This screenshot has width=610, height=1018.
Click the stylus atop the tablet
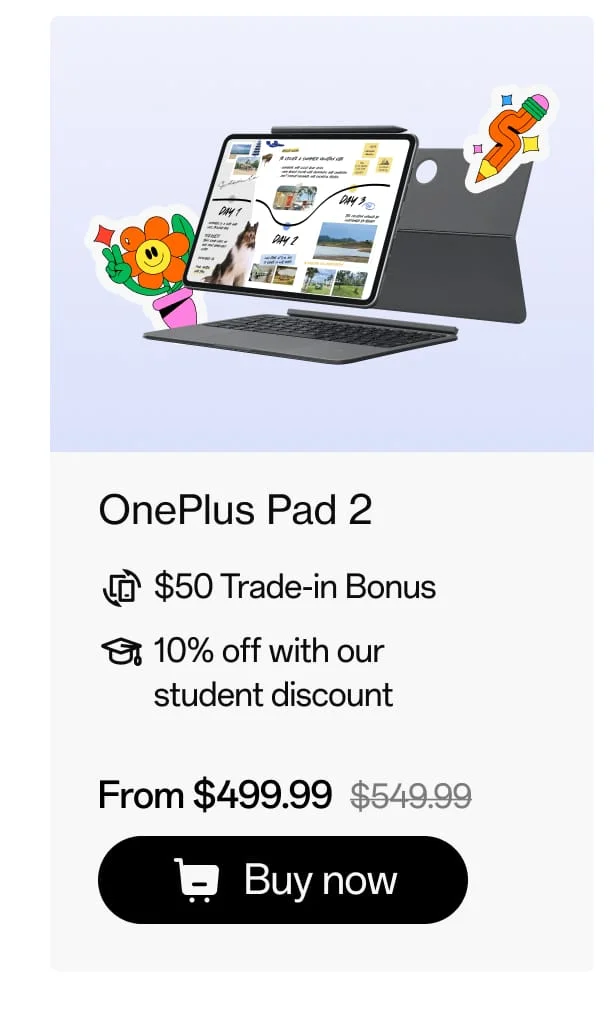339,130
